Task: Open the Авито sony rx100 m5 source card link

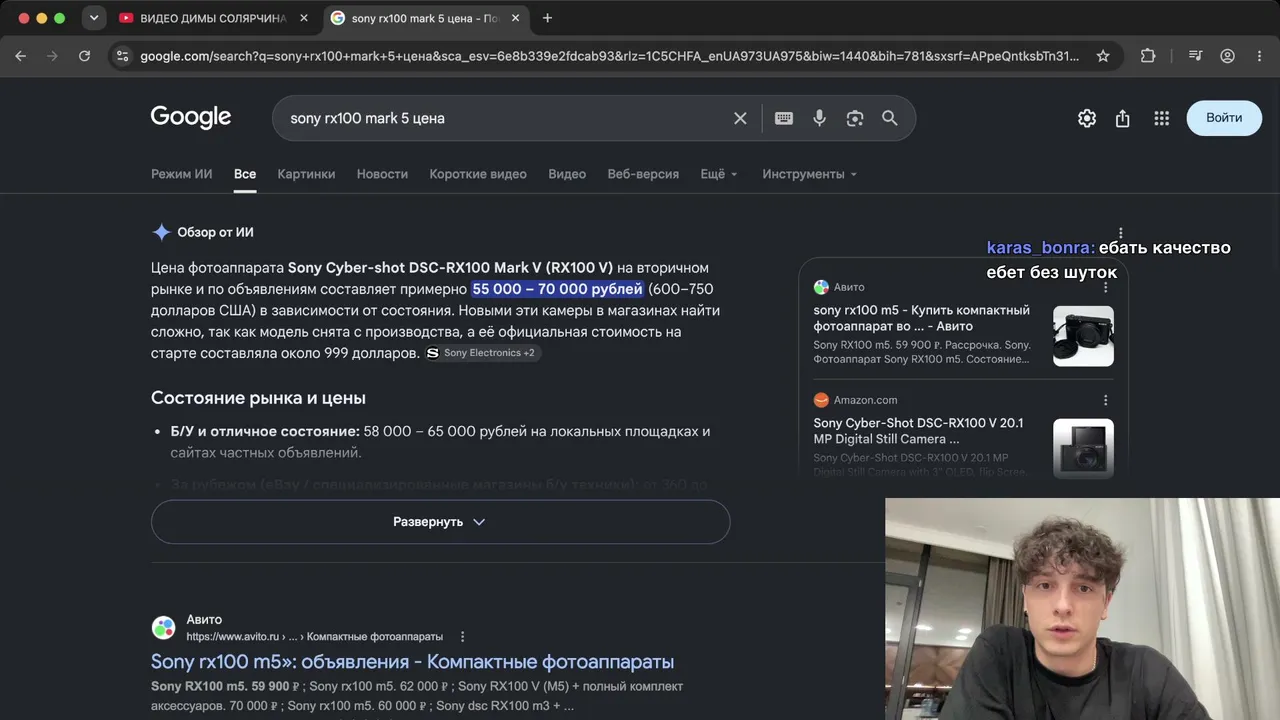Action: pyautogui.click(x=922, y=318)
